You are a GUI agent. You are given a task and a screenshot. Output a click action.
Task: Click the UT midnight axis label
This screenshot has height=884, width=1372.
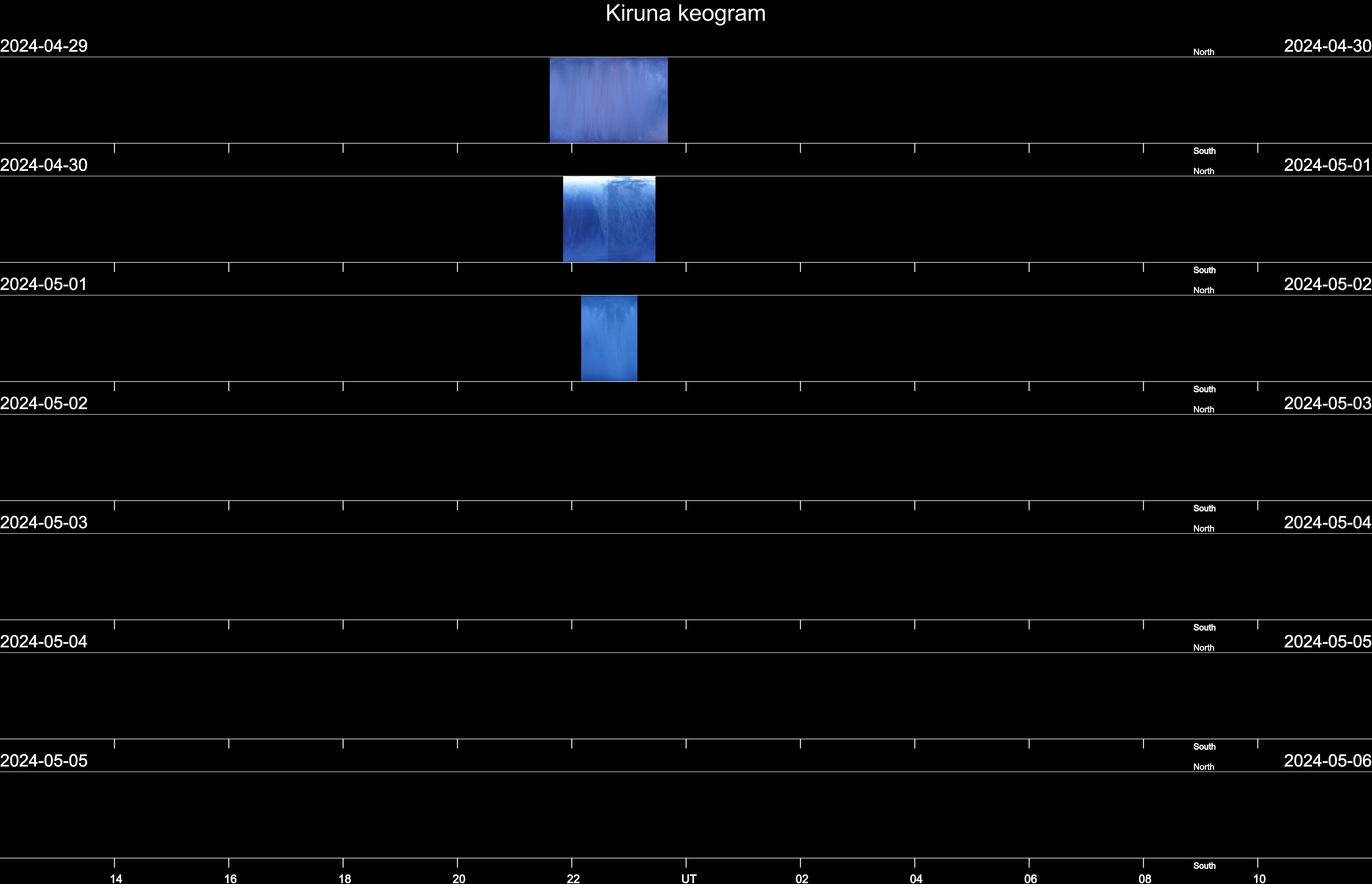(x=689, y=878)
